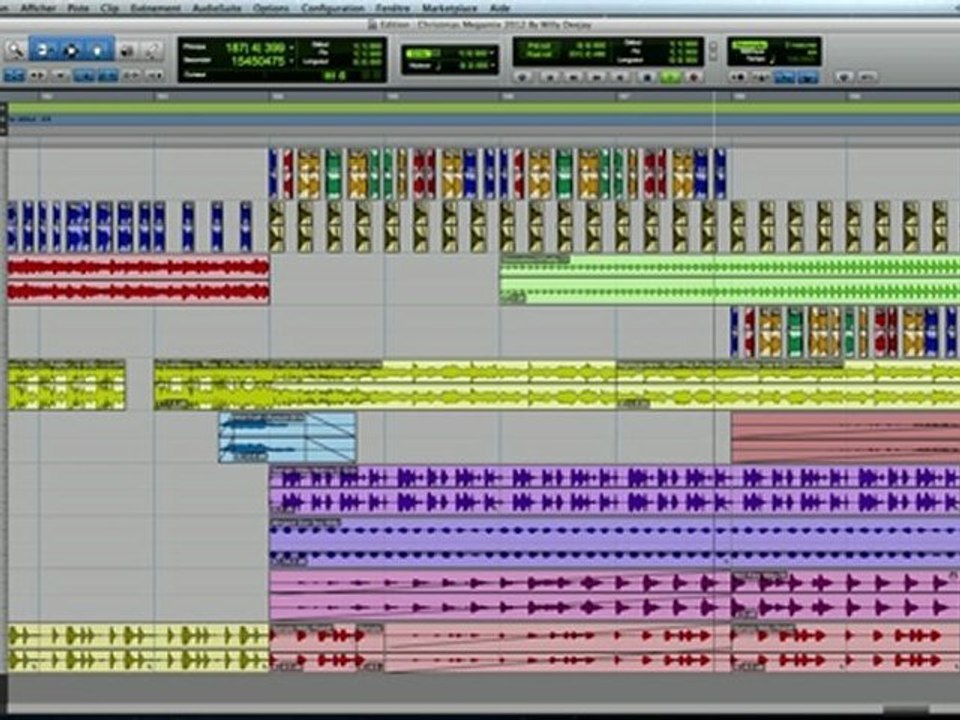The width and height of the screenshot is (960, 720).
Task: Select the Grabber hand tool
Action: click(x=99, y=50)
